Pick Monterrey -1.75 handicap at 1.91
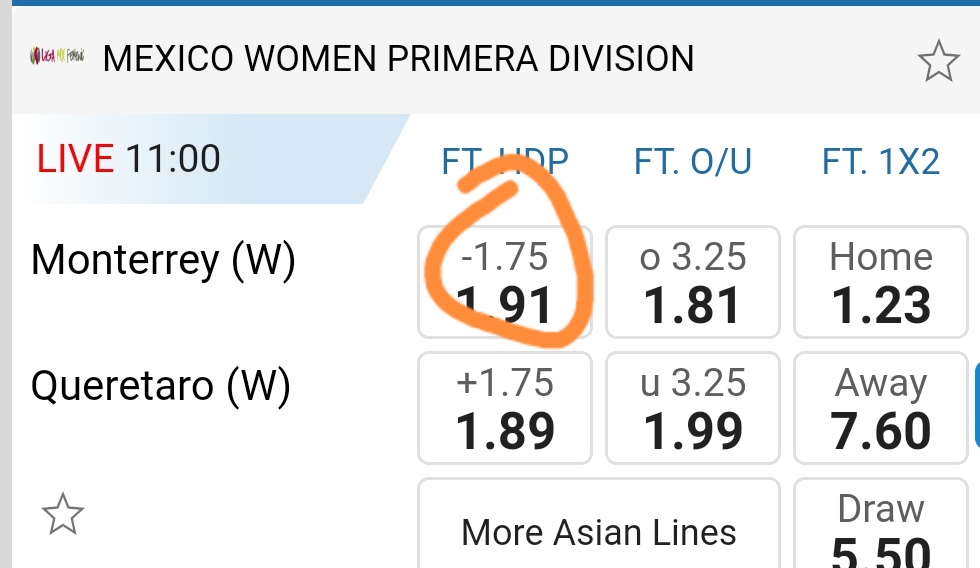980x568 pixels. (505, 283)
